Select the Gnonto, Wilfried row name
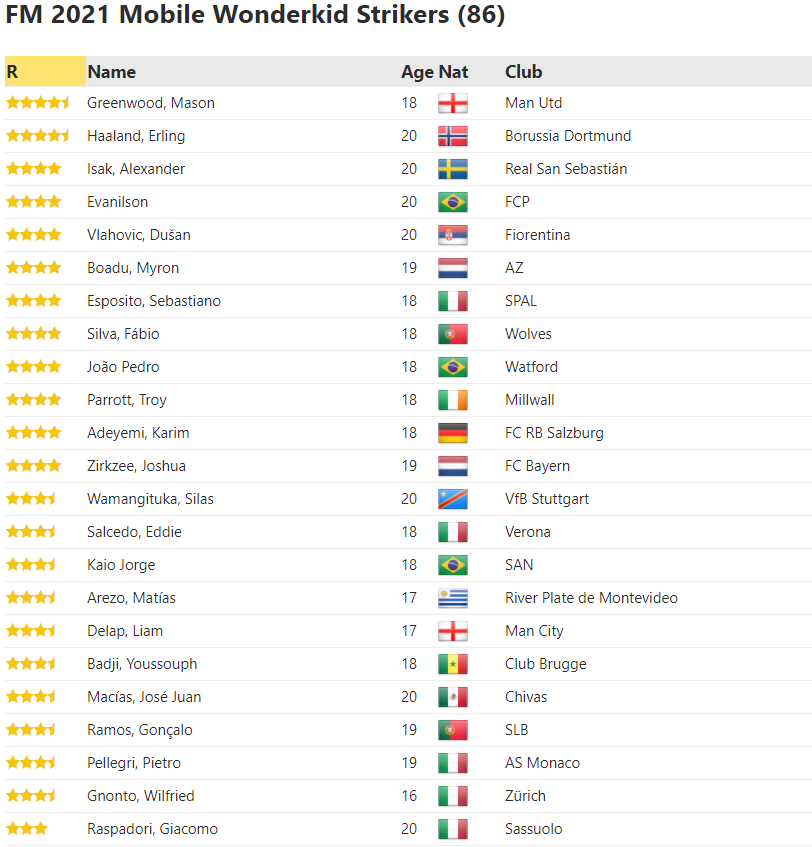This screenshot has width=812, height=847. coord(140,796)
